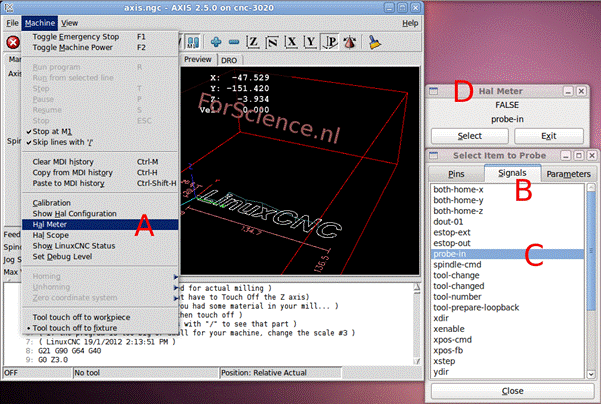
Task: Expand the Zero coordinate system submenu
Action: [100, 298]
